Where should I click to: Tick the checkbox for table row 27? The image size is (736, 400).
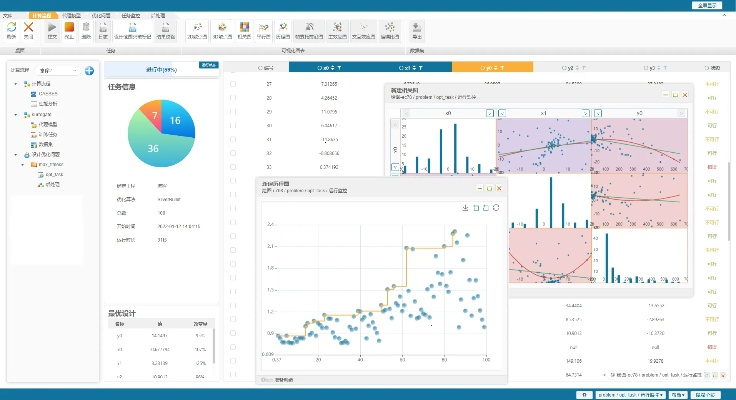[233, 85]
